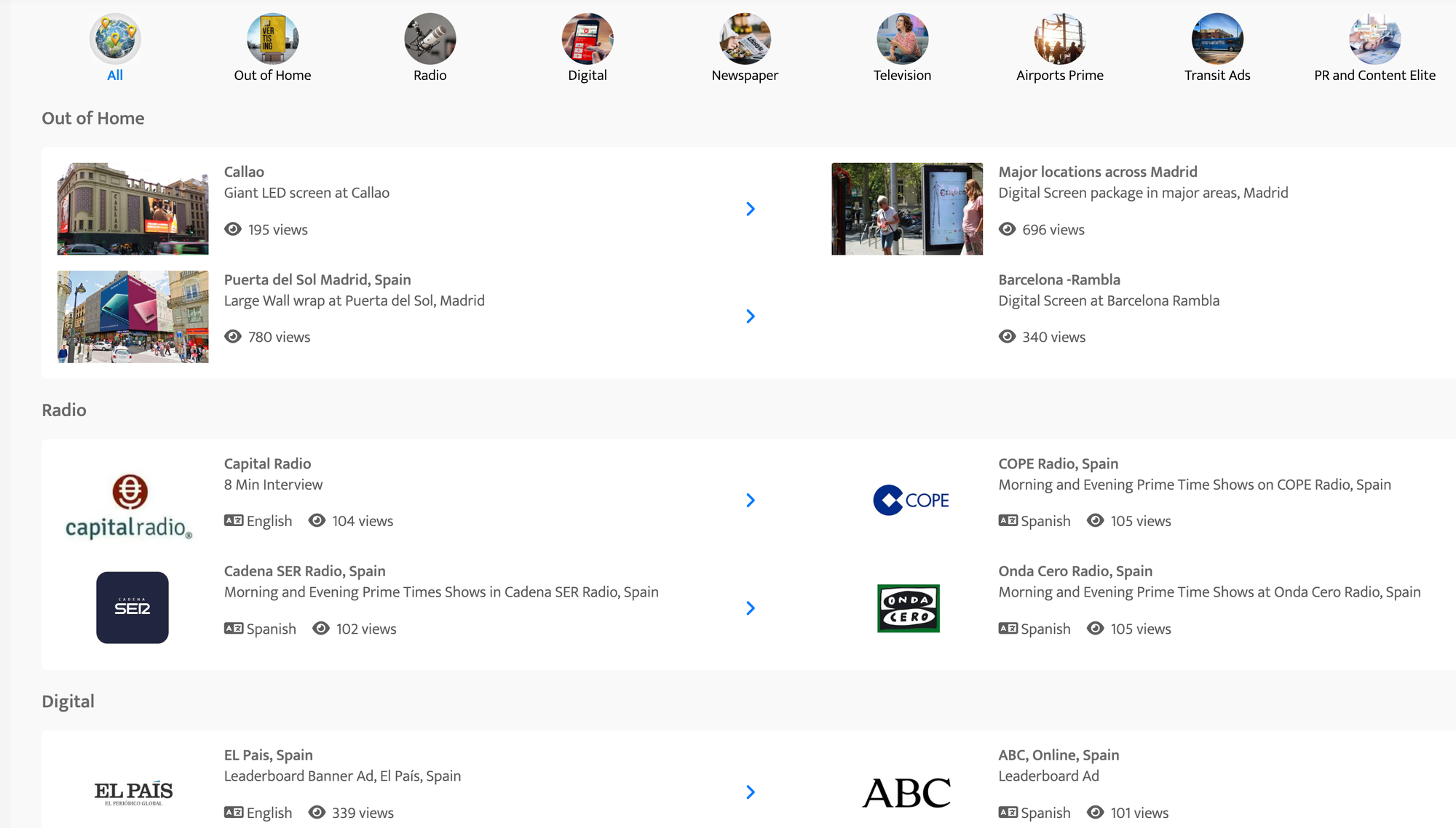Click the eye icon beside 339 views

coord(317,812)
